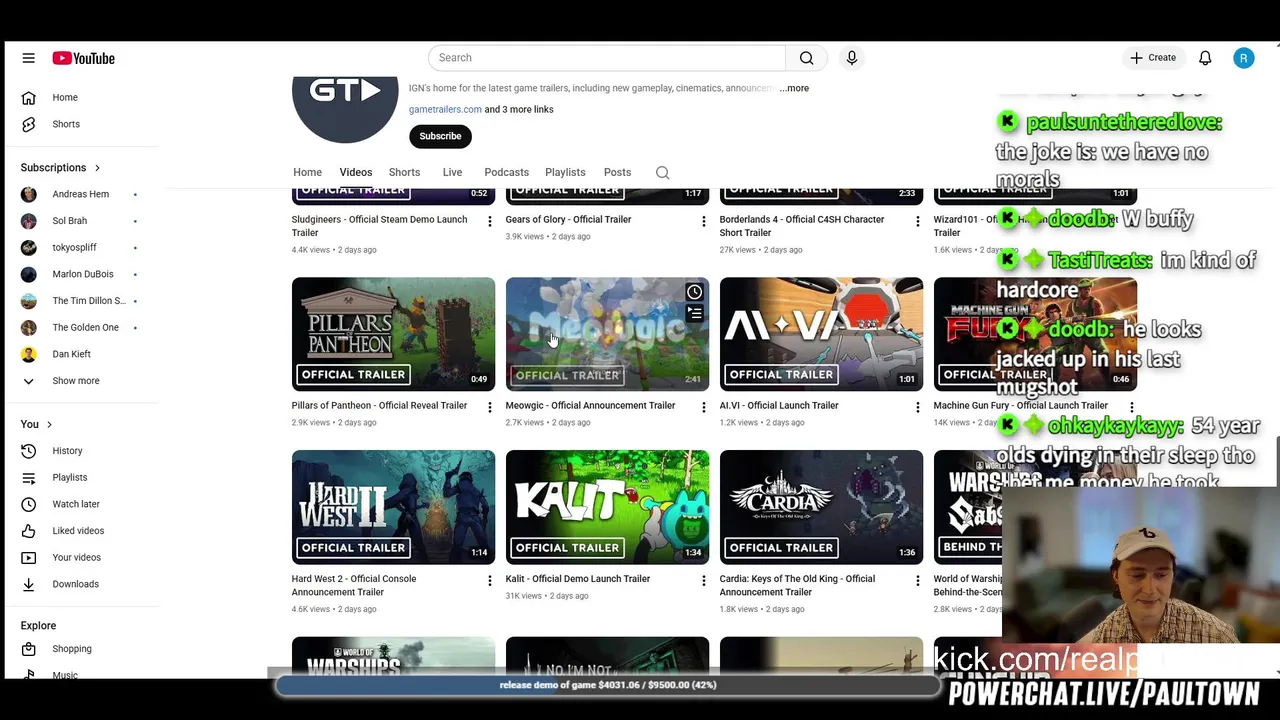
Task: Open the gametrailers.com link
Action: (x=445, y=109)
